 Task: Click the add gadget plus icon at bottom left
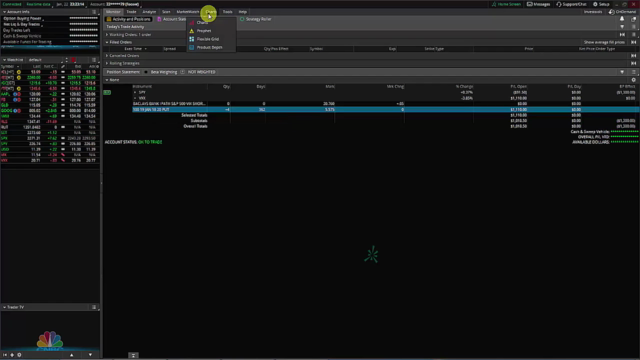[12, 355]
